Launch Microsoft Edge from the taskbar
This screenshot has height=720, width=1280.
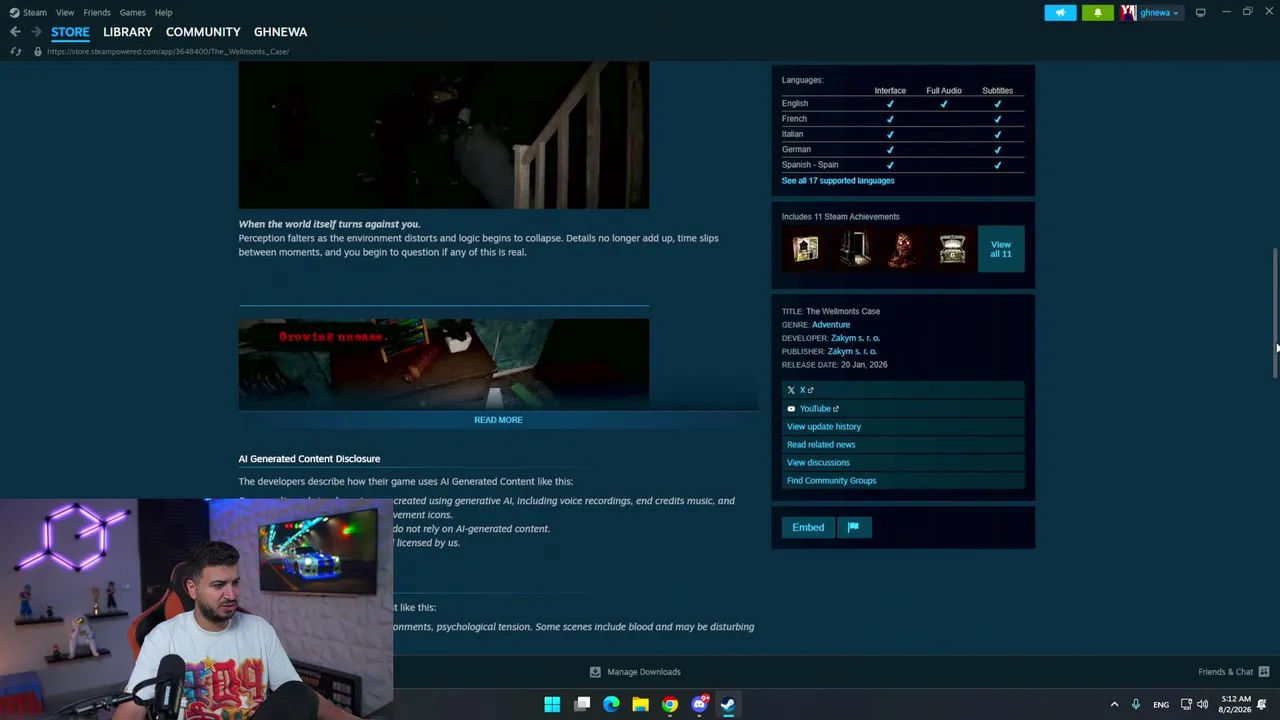pyautogui.click(x=611, y=704)
